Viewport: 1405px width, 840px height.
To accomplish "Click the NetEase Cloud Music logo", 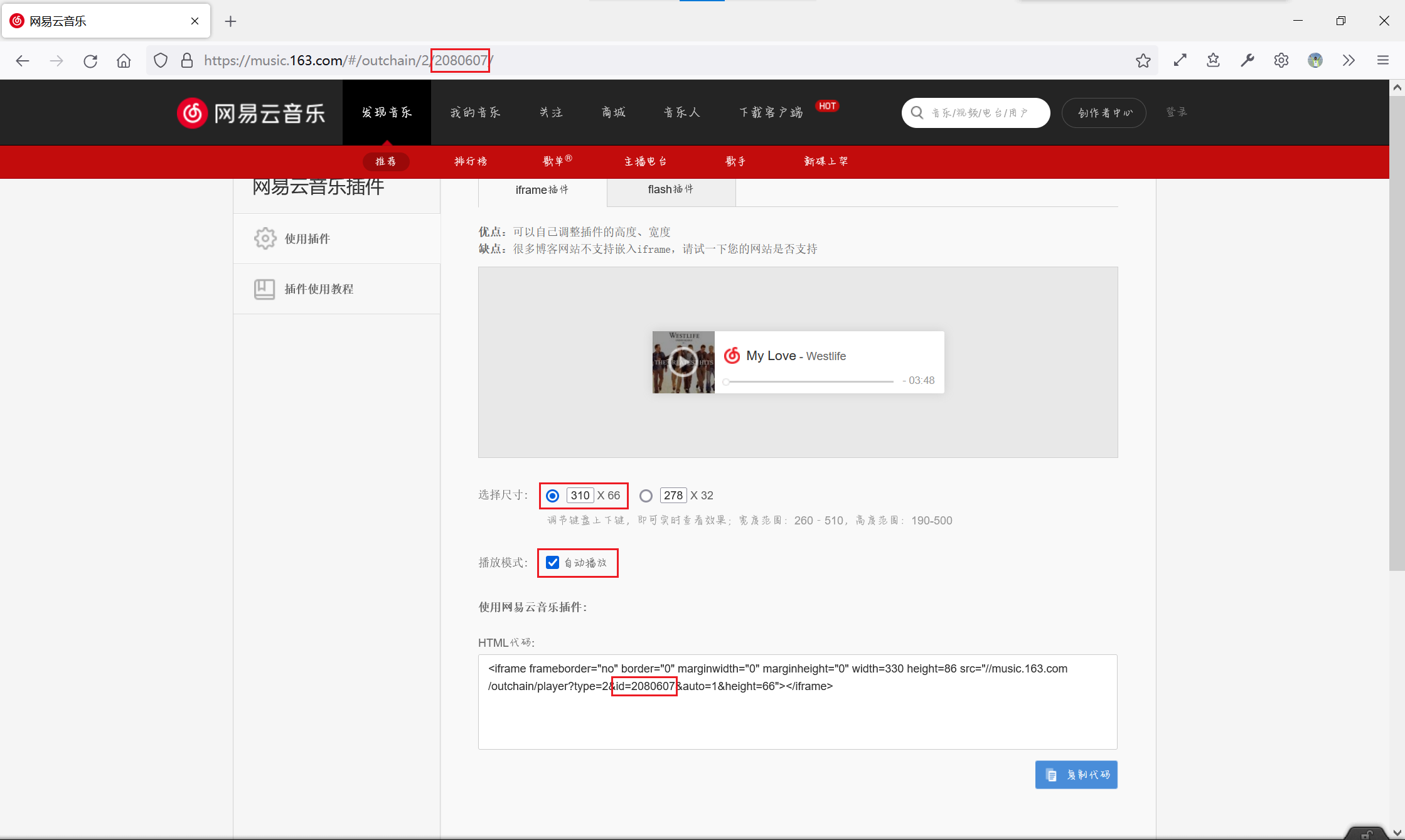I will (251, 113).
